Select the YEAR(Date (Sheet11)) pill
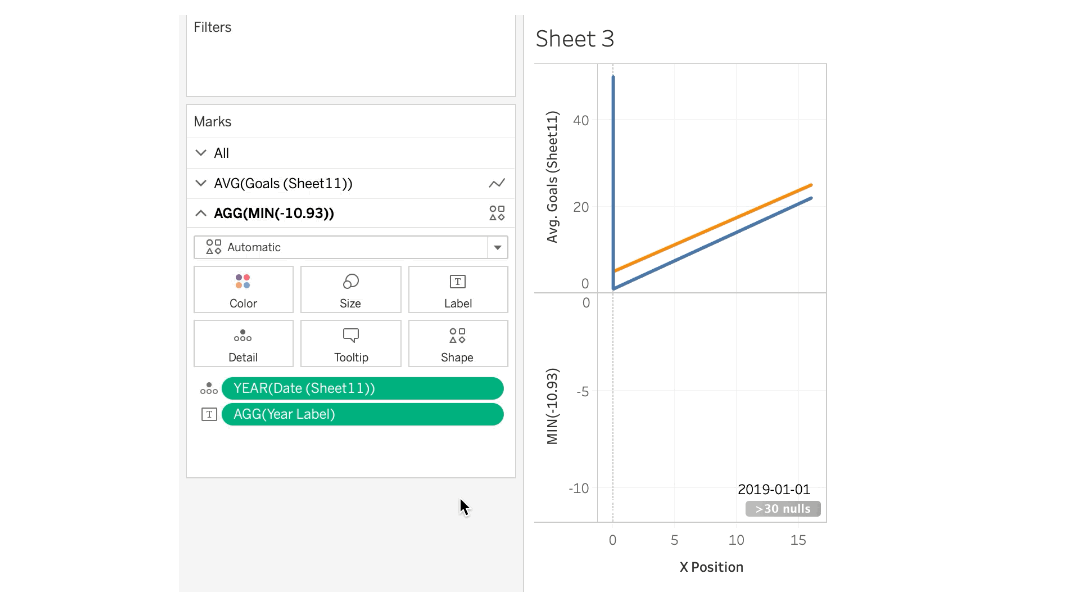This screenshot has width=1080, height=608. pos(362,389)
